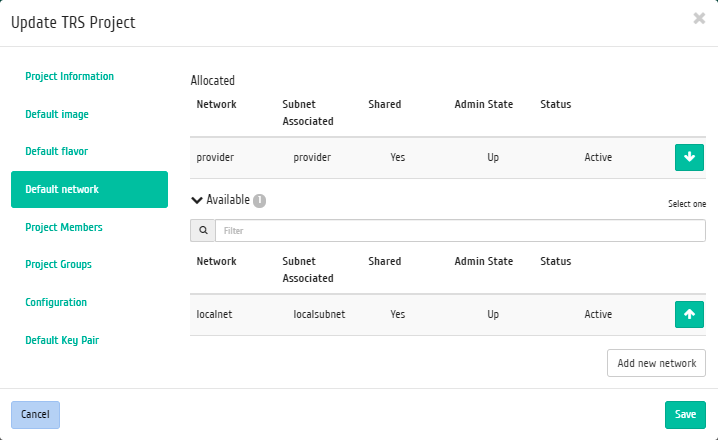Click Subnet Associated header in Available table
The height and width of the screenshot is (440, 718).
tap(308, 270)
